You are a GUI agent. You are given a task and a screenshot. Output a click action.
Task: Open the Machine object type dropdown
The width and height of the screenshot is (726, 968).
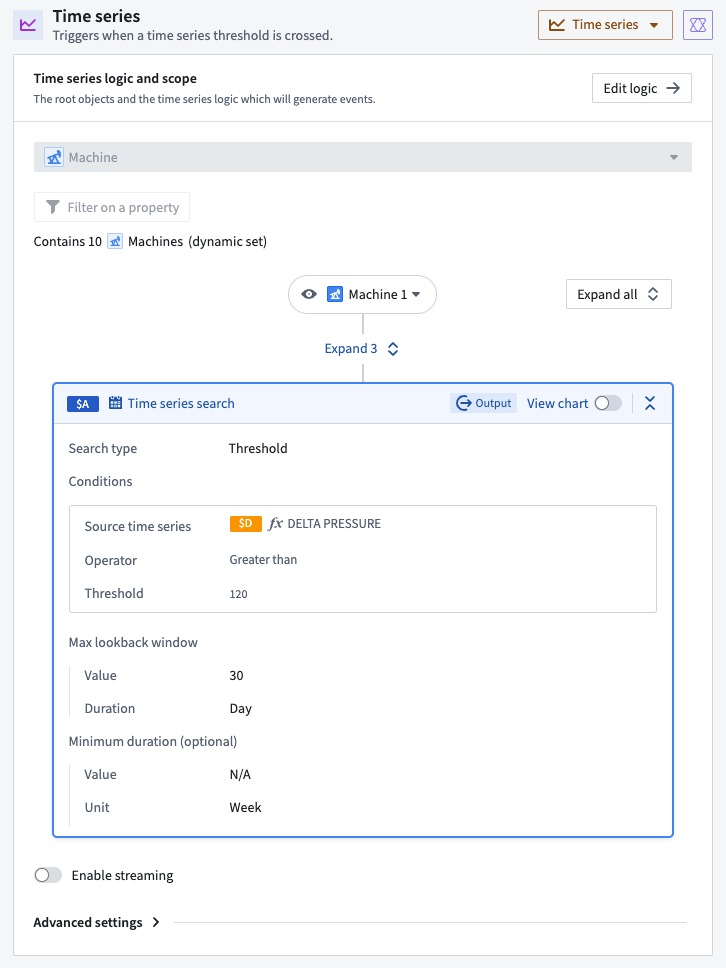[x=362, y=157]
